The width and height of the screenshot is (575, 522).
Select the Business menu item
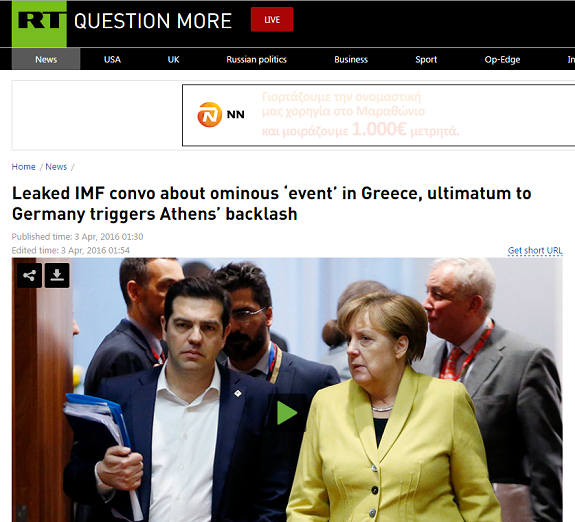[351, 59]
